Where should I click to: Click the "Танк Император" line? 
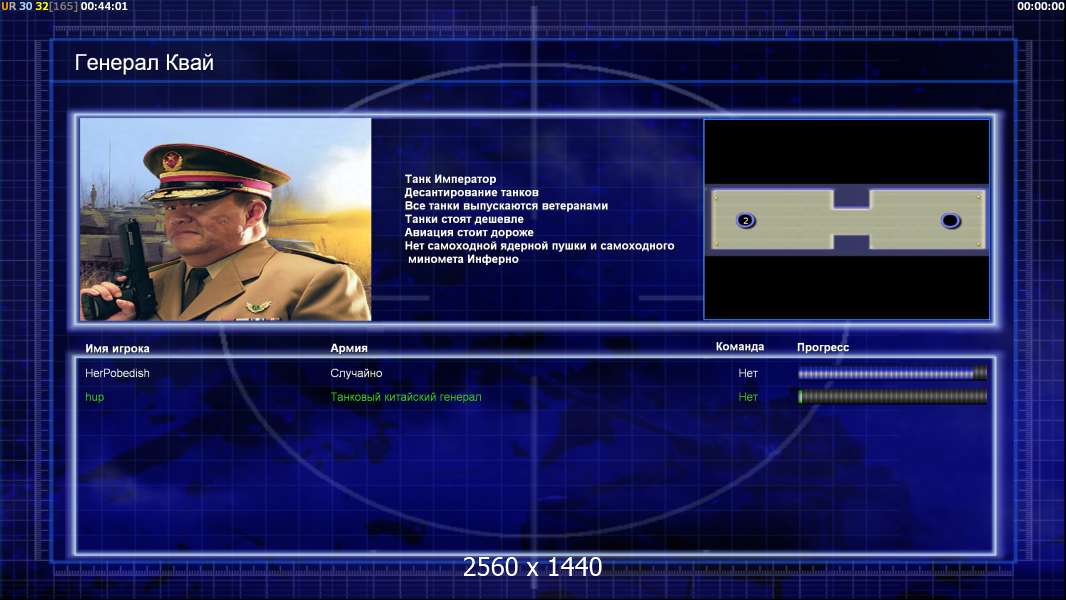[450, 179]
